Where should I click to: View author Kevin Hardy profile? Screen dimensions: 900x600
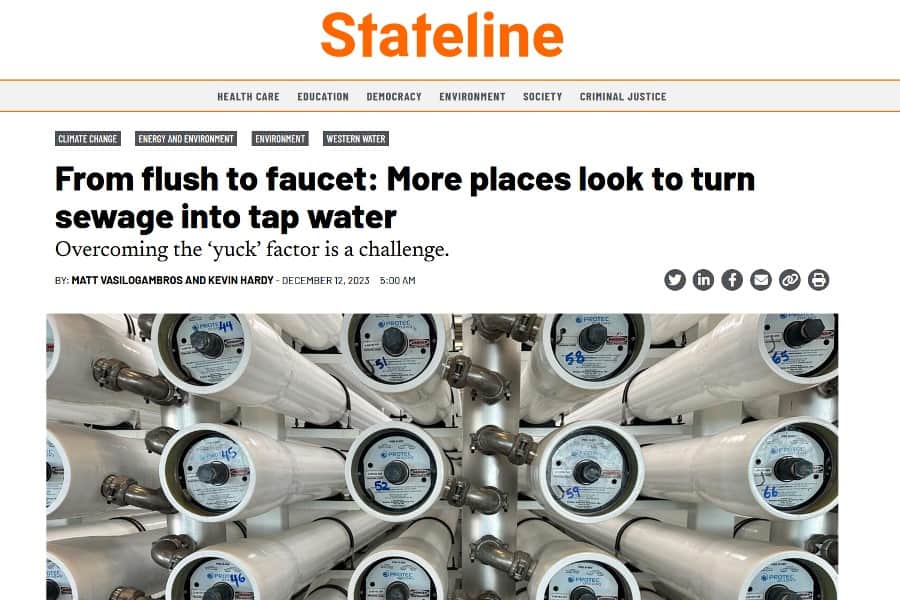[240, 280]
